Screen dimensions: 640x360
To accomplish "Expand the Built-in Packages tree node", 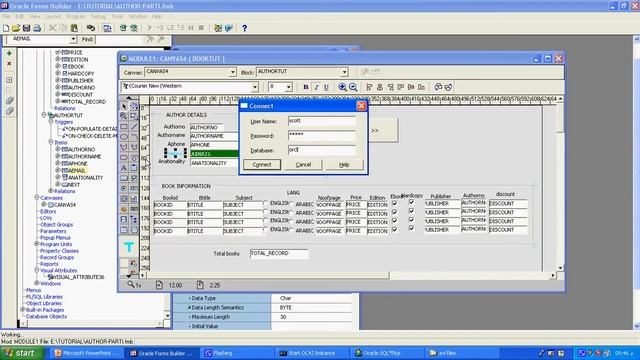I will click(x=23, y=310).
